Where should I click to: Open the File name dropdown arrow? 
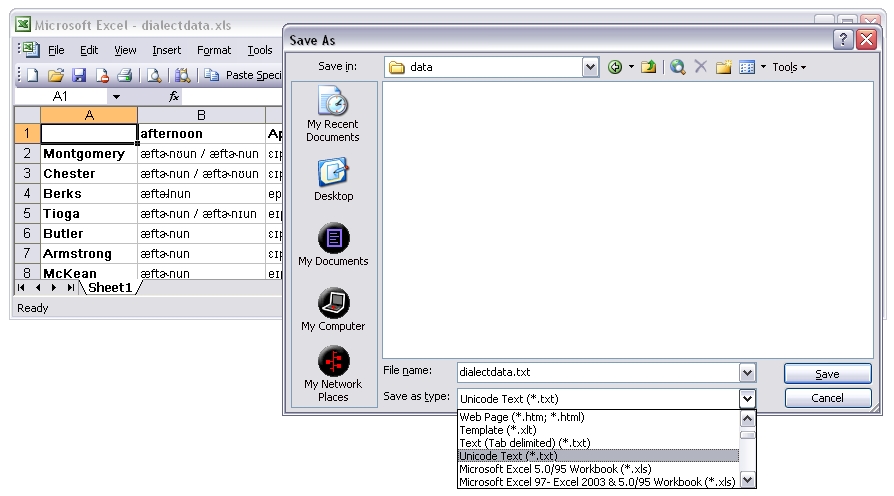[x=747, y=373]
